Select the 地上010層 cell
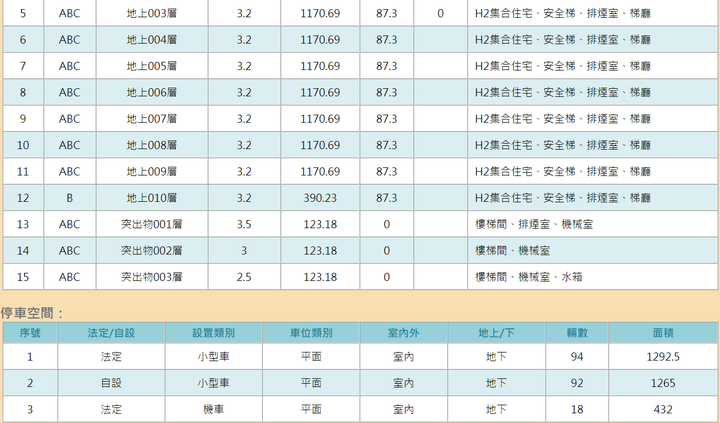 tap(152, 198)
